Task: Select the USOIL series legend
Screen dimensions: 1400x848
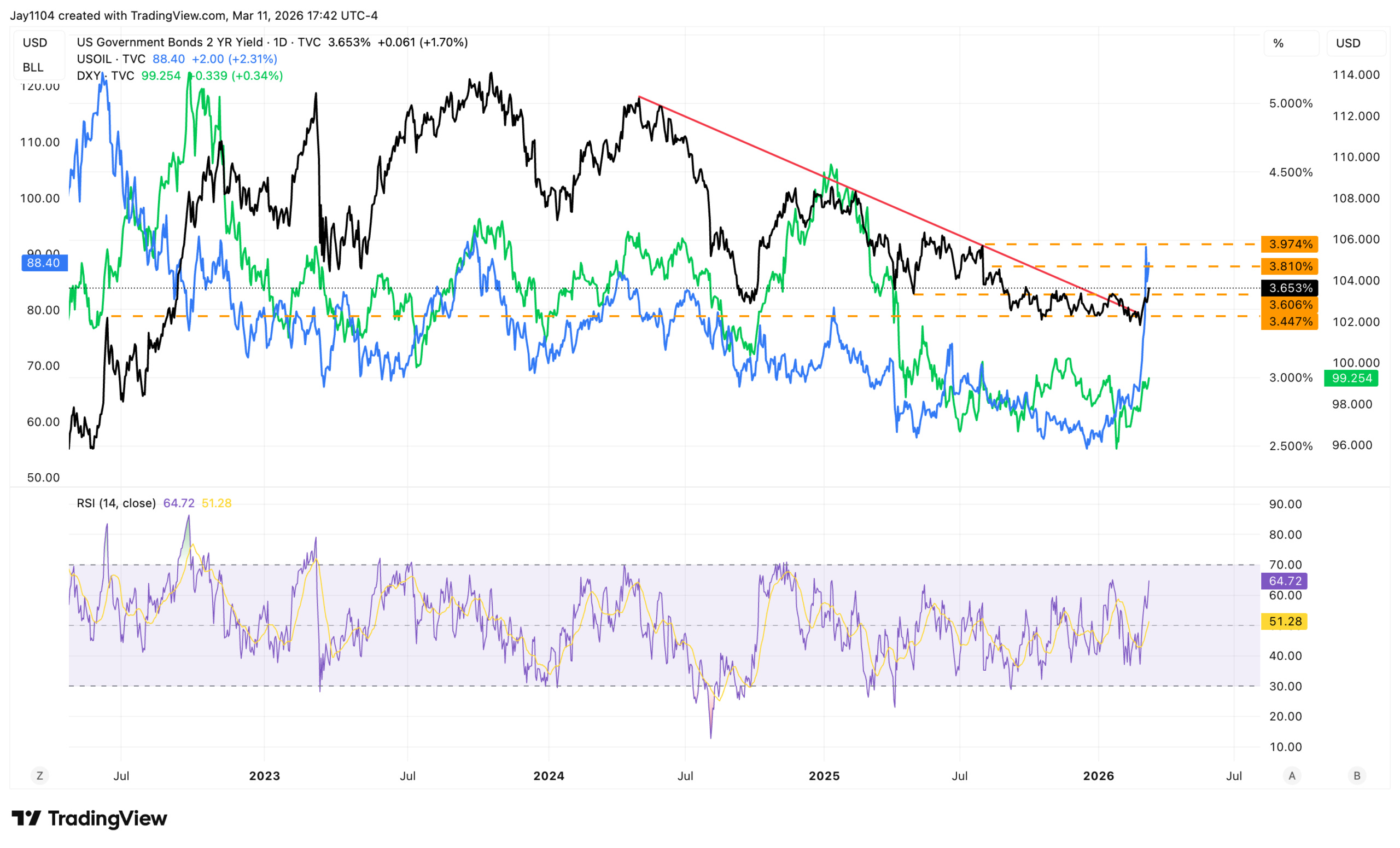Action: coord(111,59)
